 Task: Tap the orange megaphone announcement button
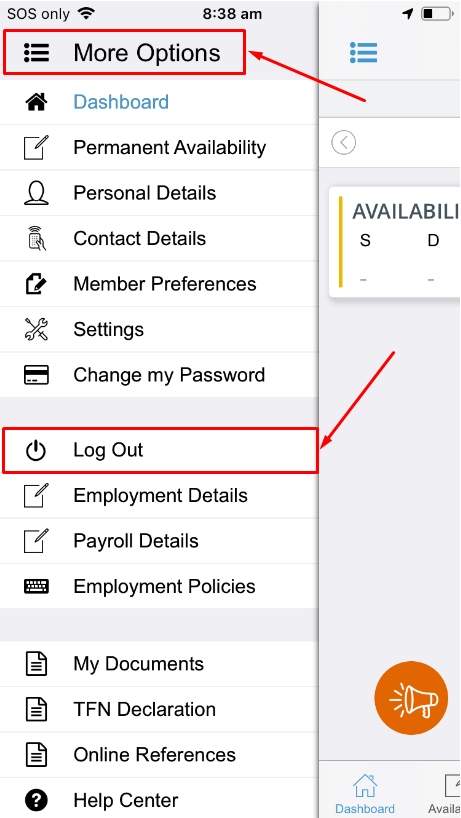coord(411,698)
